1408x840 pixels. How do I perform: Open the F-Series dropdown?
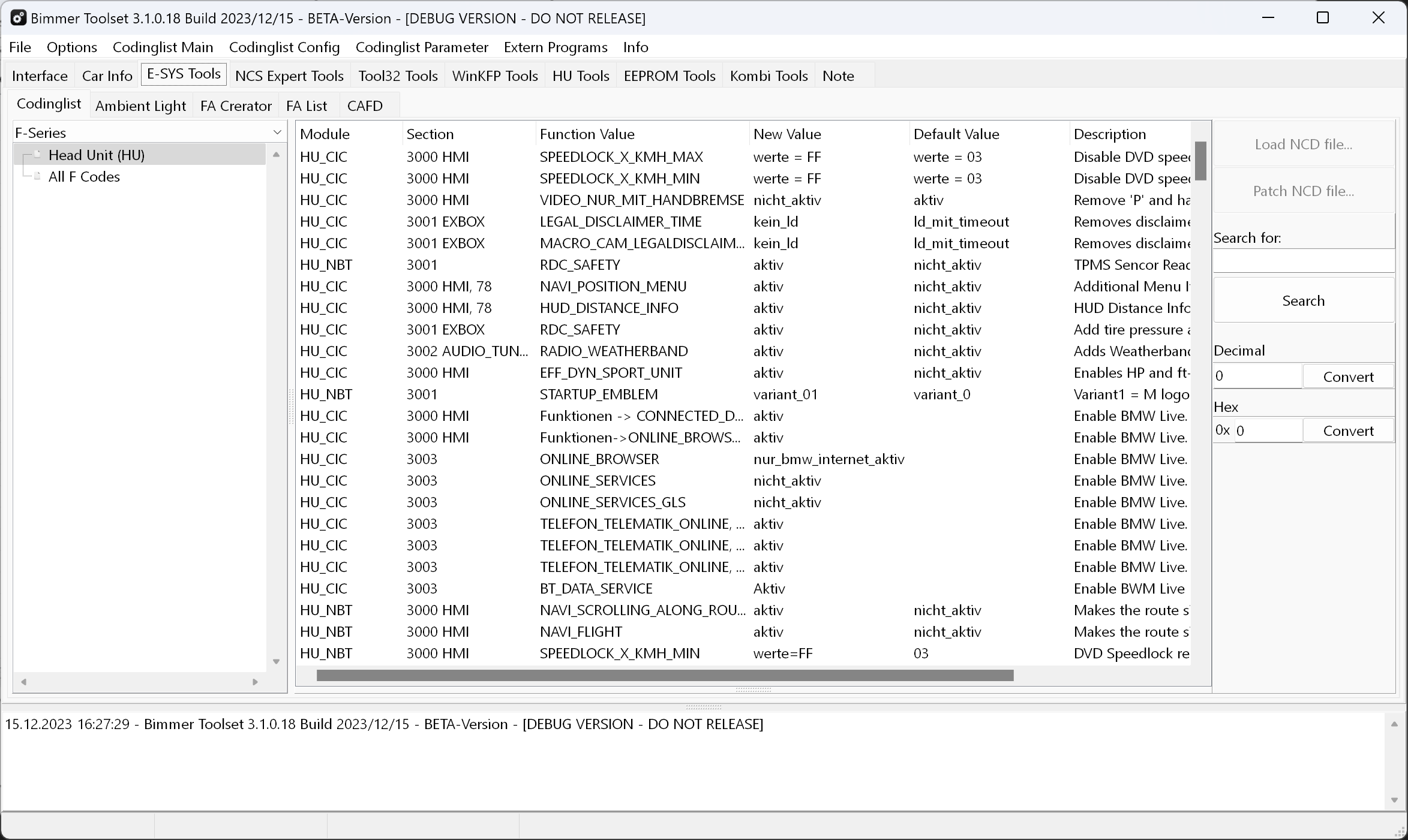tap(149, 133)
